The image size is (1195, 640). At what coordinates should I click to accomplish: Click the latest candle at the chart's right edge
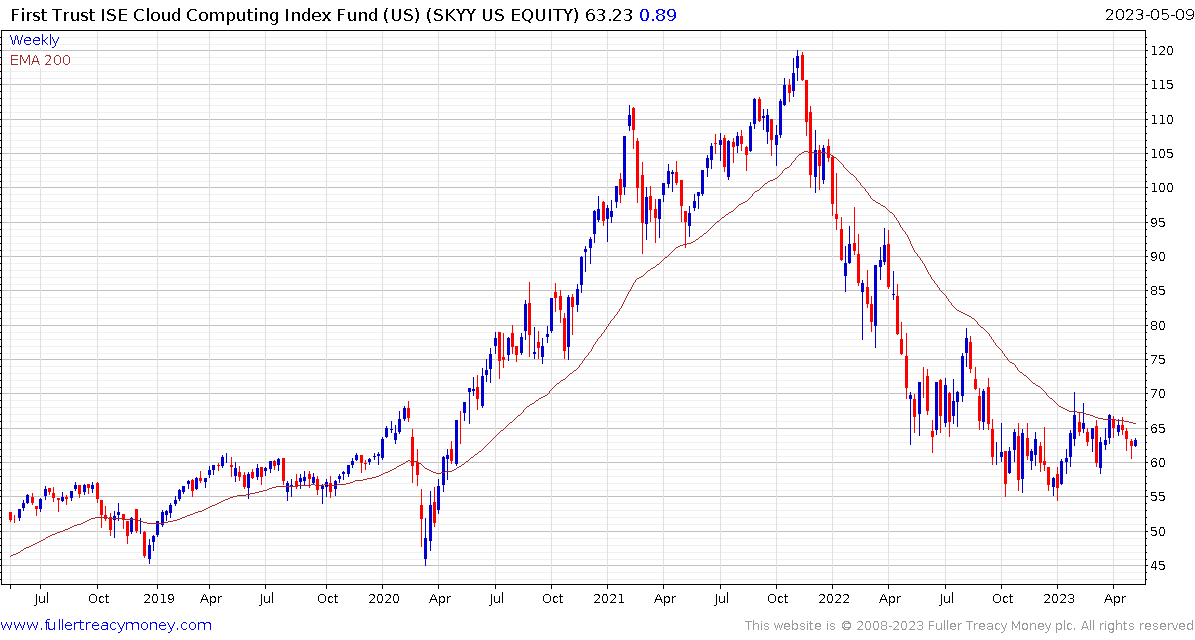(x=1136, y=443)
